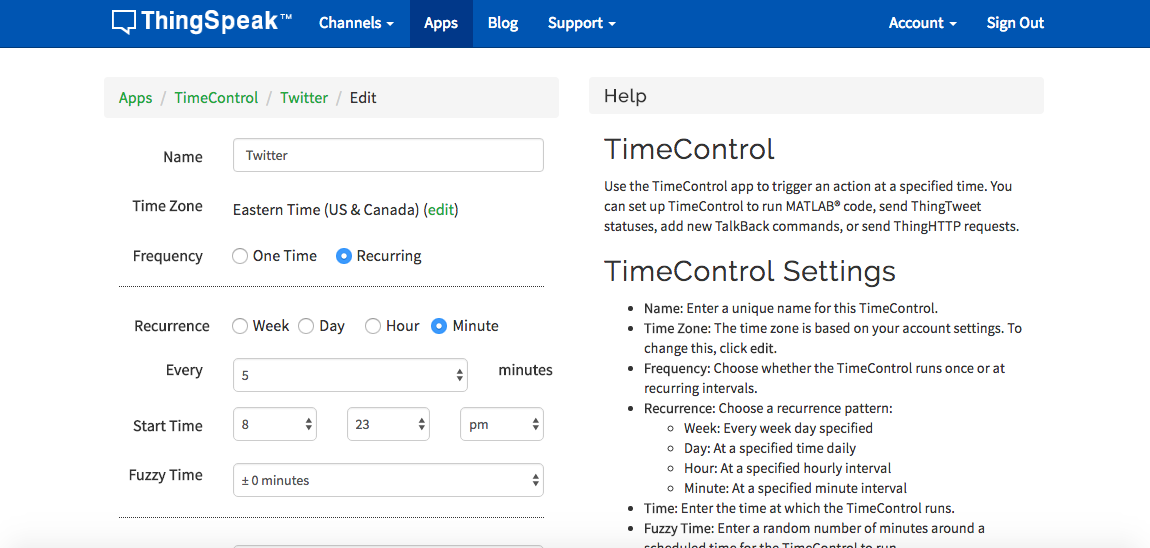Open the Start Time am/pm dropdown
Screen dimensions: 1150x548
click(x=502, y=424)
